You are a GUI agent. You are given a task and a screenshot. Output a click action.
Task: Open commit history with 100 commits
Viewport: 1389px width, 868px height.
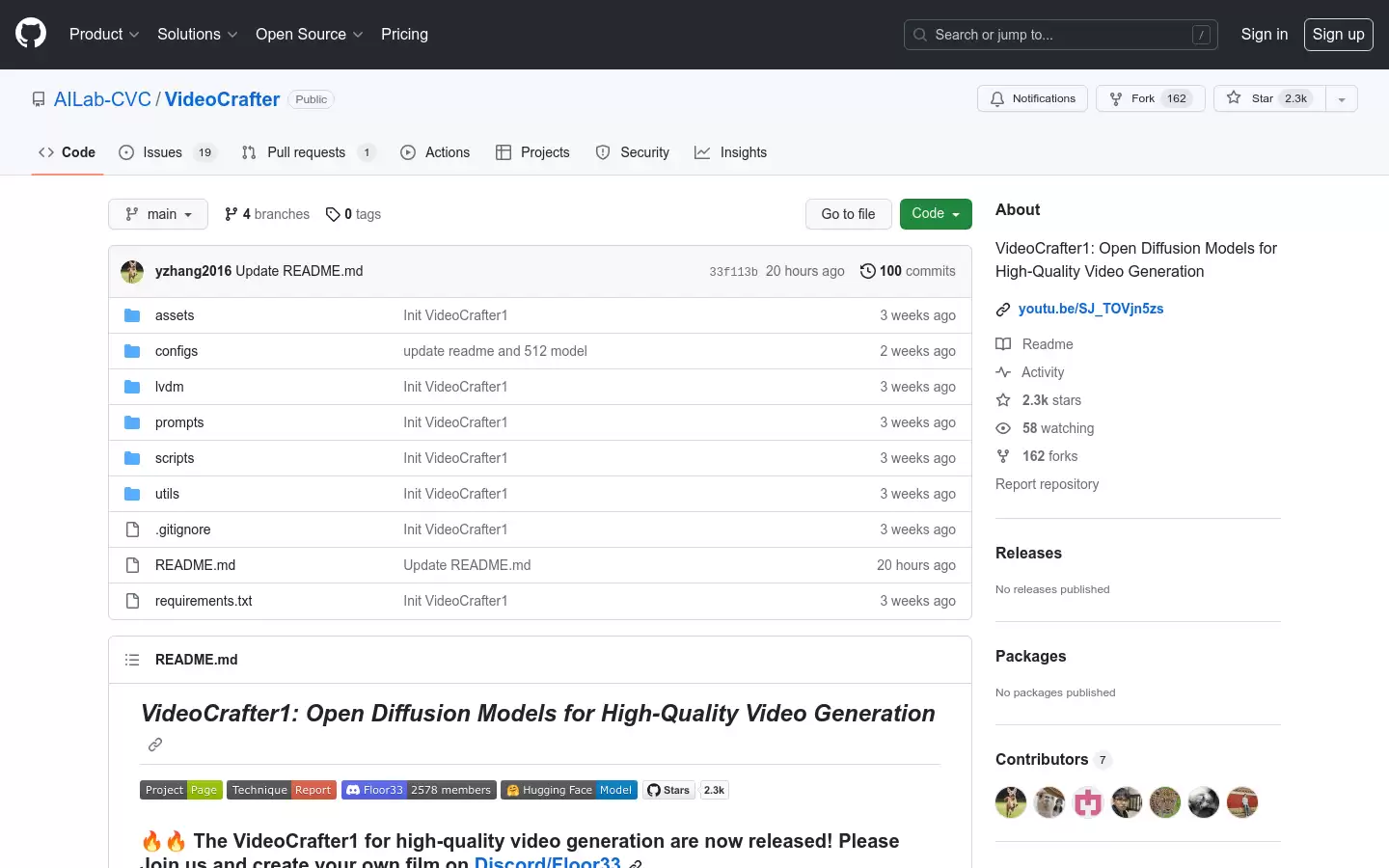click(908, 271)
